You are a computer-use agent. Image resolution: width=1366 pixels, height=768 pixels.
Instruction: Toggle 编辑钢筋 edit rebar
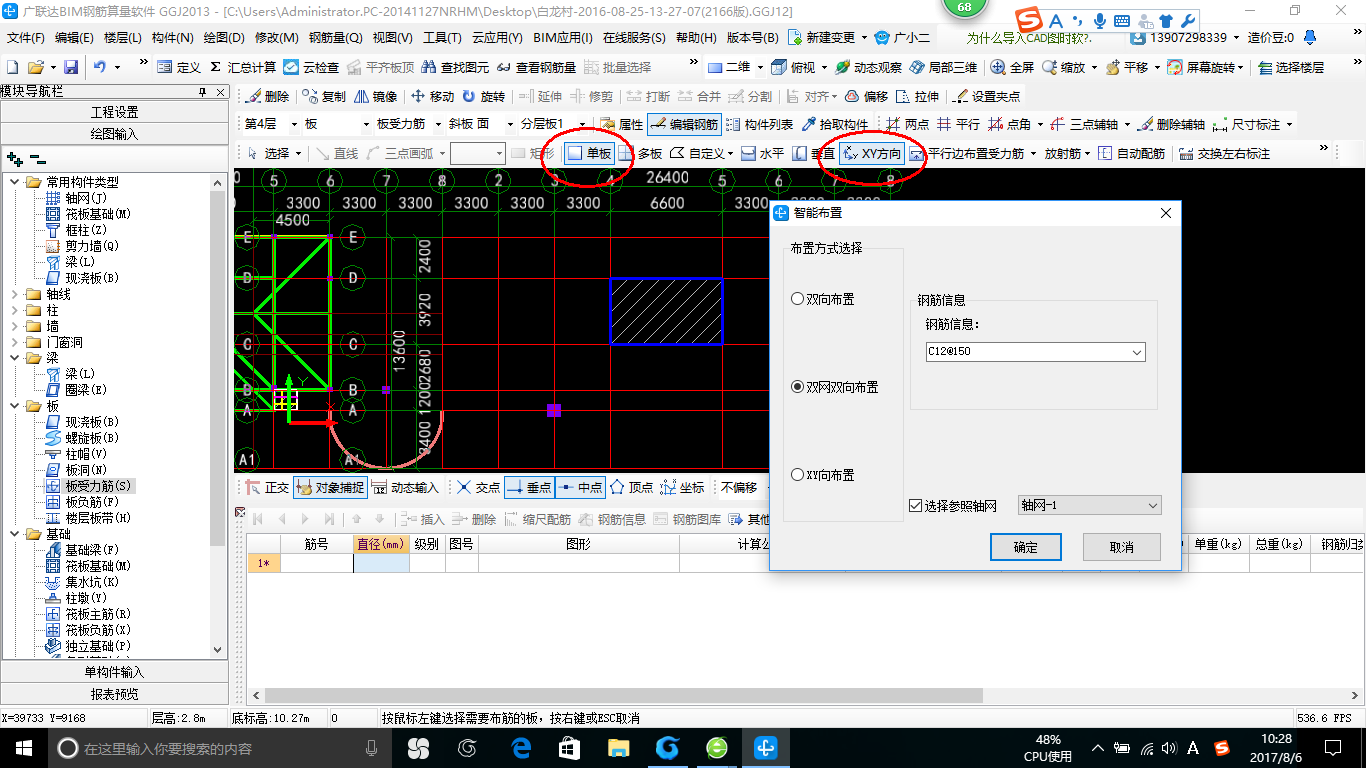coord(684,125)
